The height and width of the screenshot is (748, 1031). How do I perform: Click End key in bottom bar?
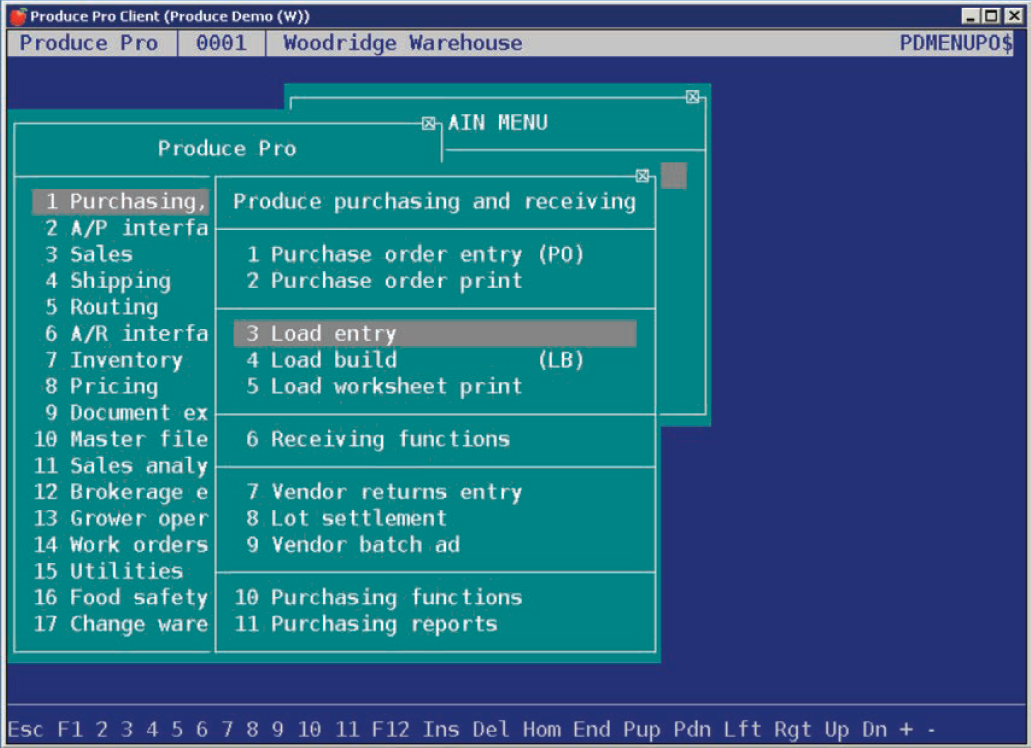coord(592,729)
